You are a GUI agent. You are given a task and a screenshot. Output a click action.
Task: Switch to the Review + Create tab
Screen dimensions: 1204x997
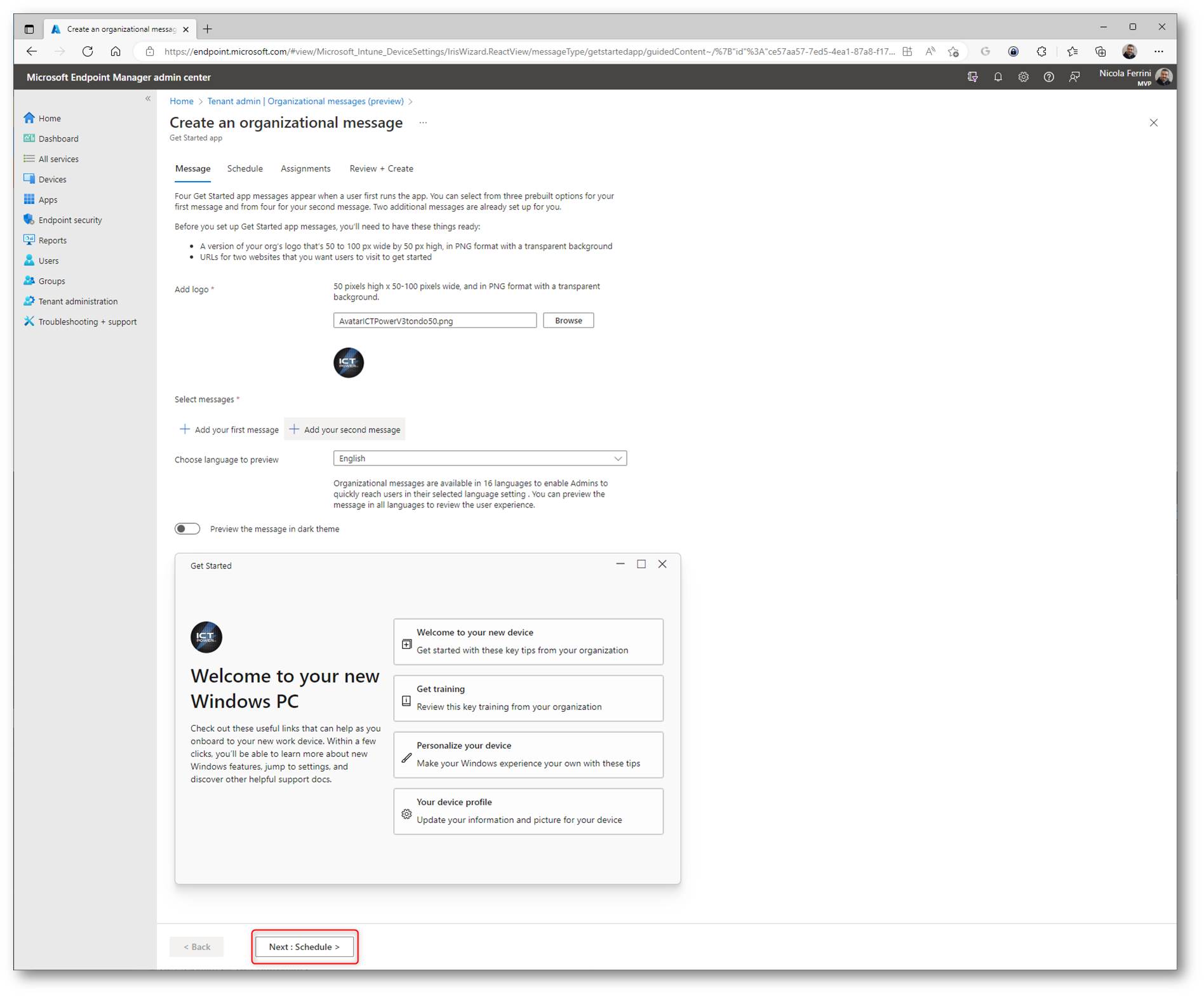381,168
